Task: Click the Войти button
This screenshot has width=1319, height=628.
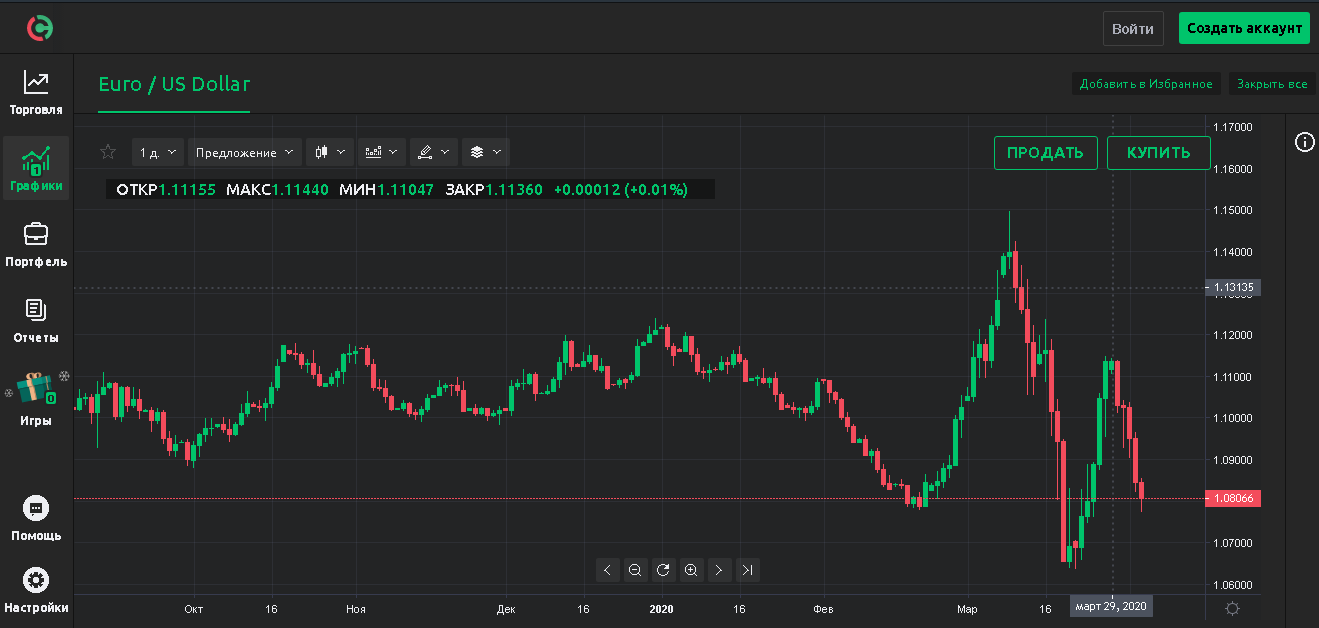Action: (x=1133, y=28)
